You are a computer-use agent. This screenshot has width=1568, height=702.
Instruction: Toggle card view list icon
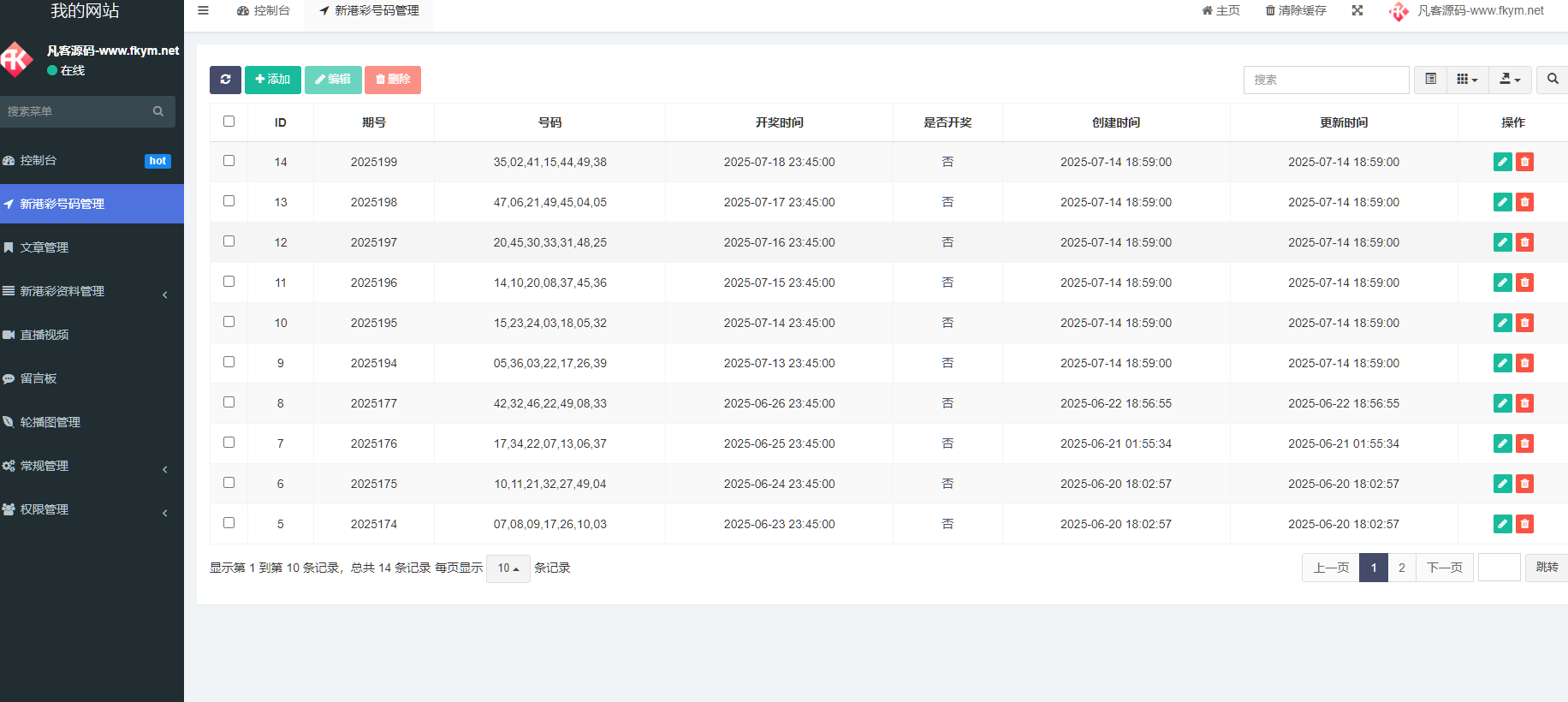(1430, 80)
